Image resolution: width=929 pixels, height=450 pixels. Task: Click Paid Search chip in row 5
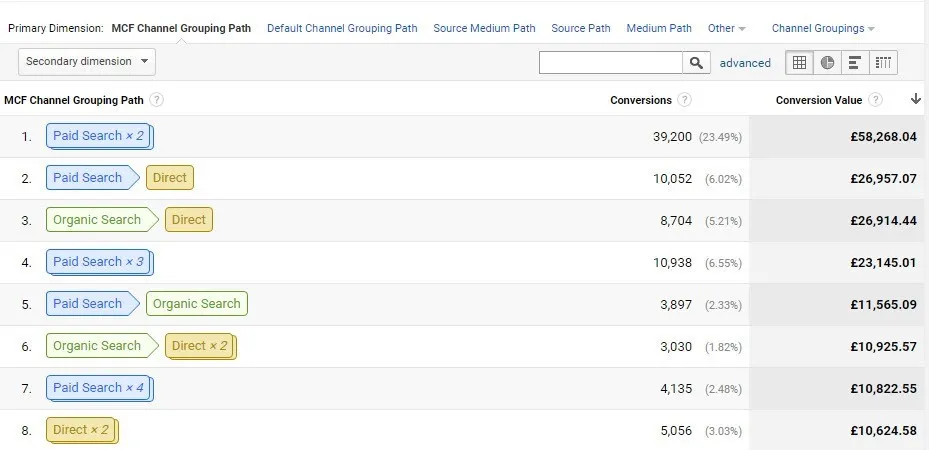[92, 304]
